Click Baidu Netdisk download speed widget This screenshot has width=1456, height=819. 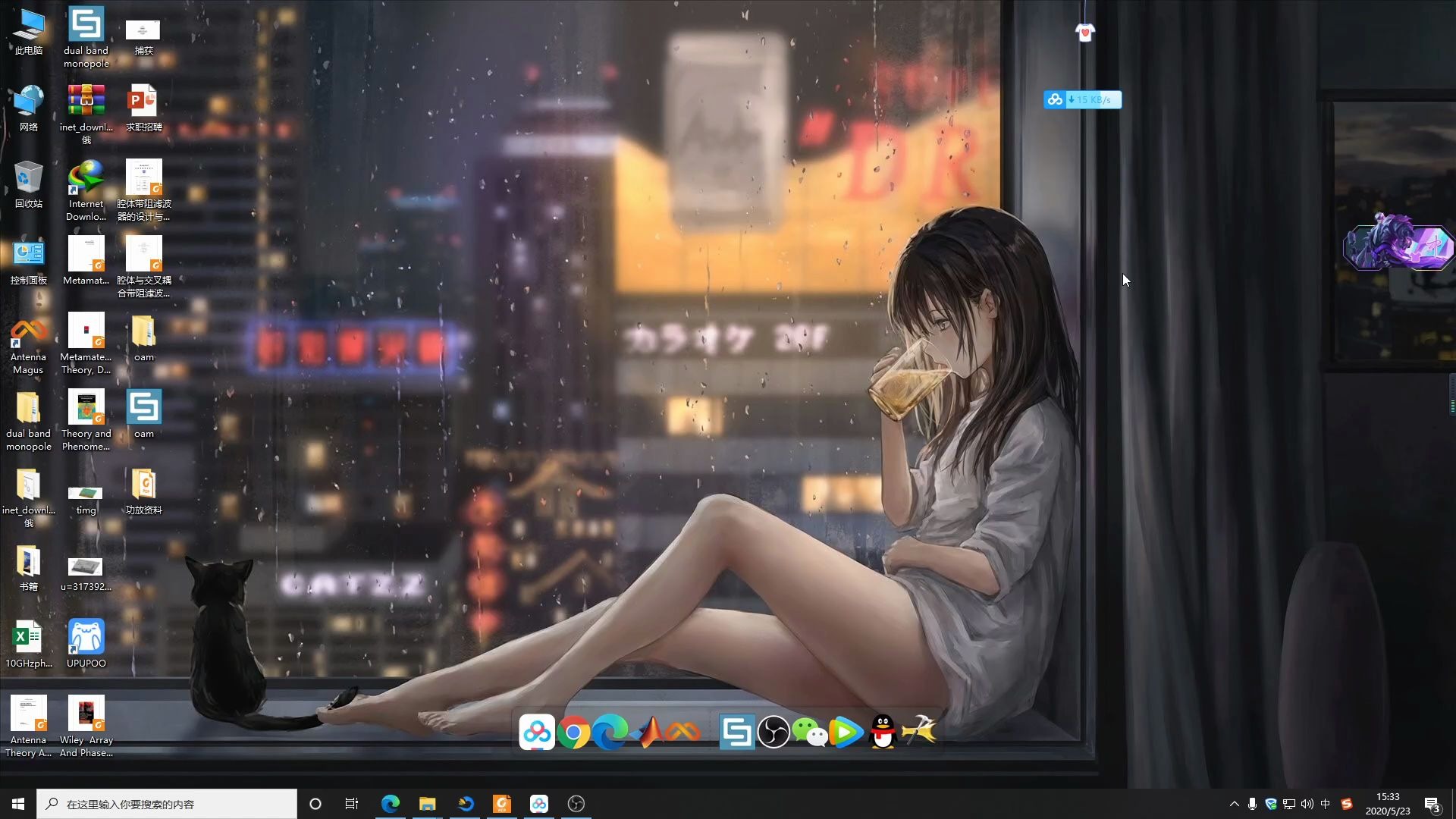click(1082, 99)
